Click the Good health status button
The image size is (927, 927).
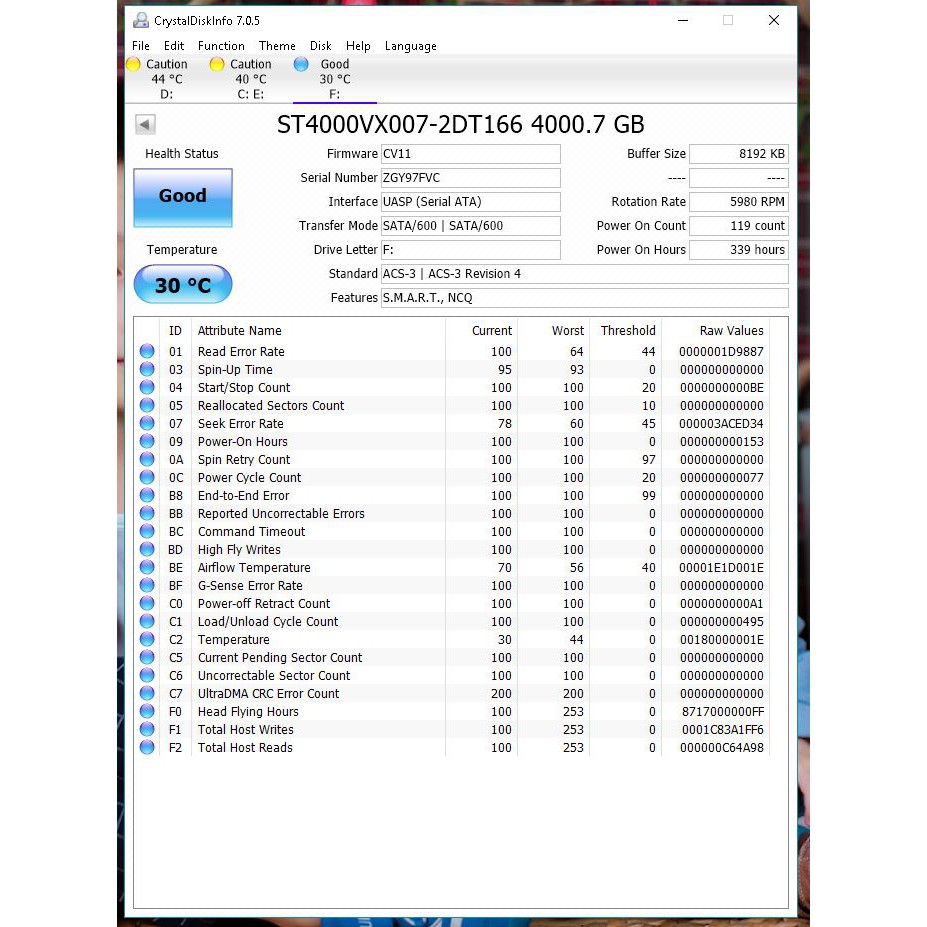(x=182, y=196)
